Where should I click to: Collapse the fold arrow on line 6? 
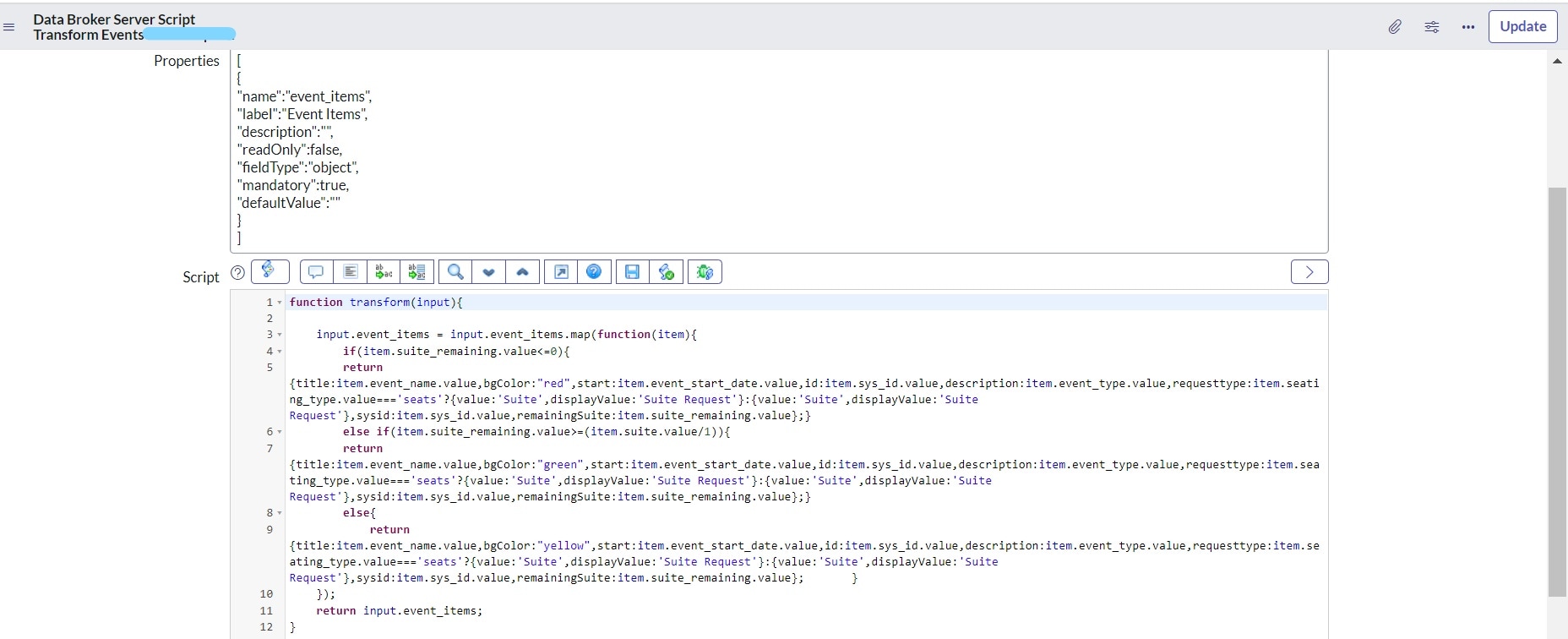pos(280,432)
